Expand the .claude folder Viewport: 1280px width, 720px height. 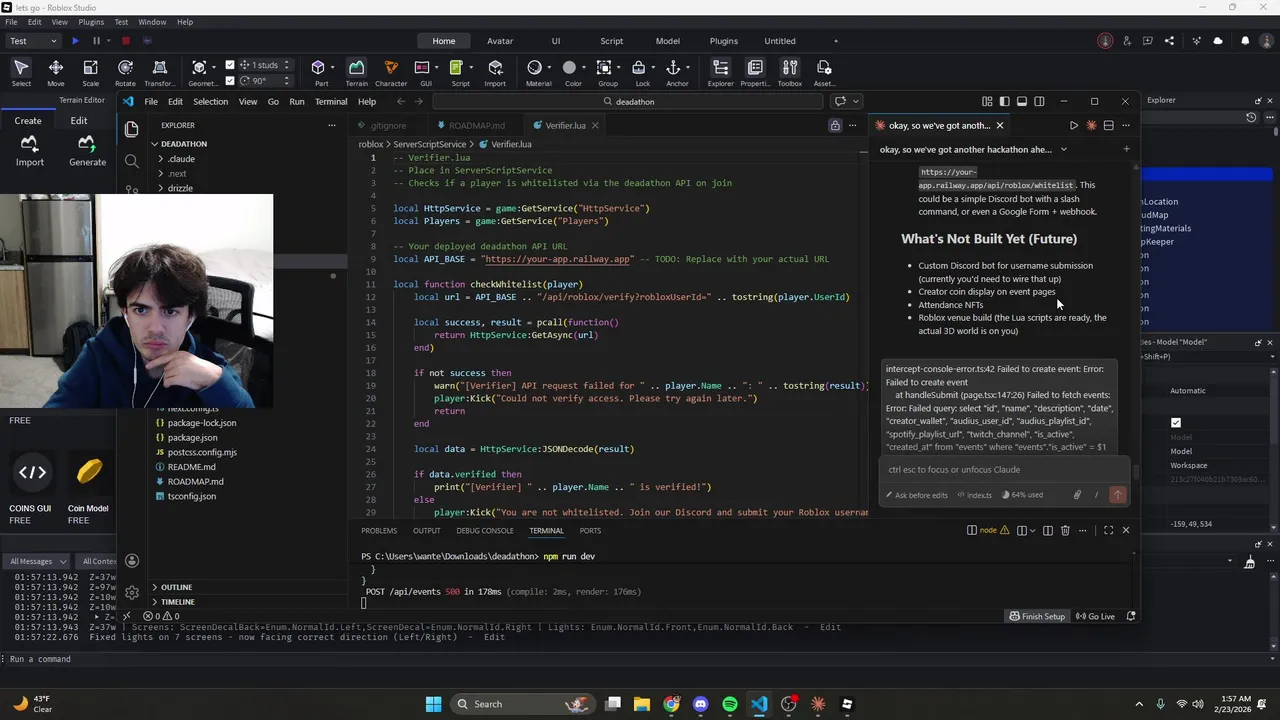click(x=181, y=159)
